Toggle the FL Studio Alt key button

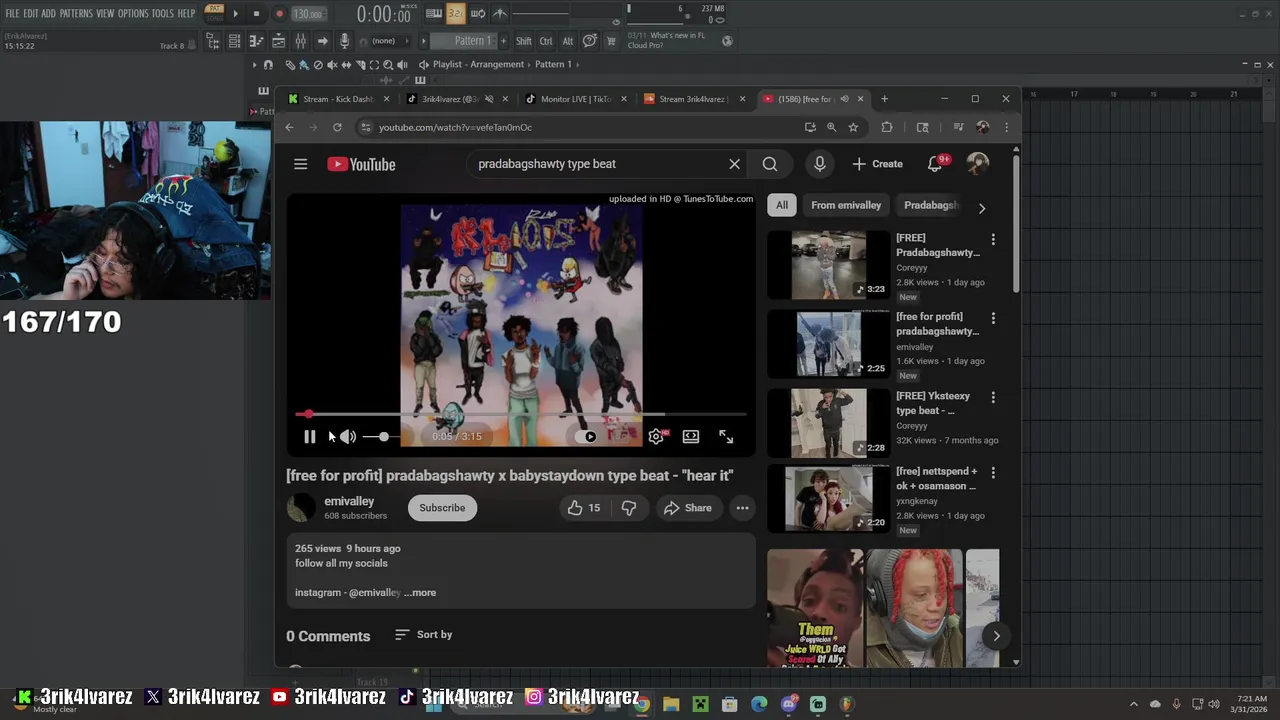pyautogui.click(x=568, y=41)
